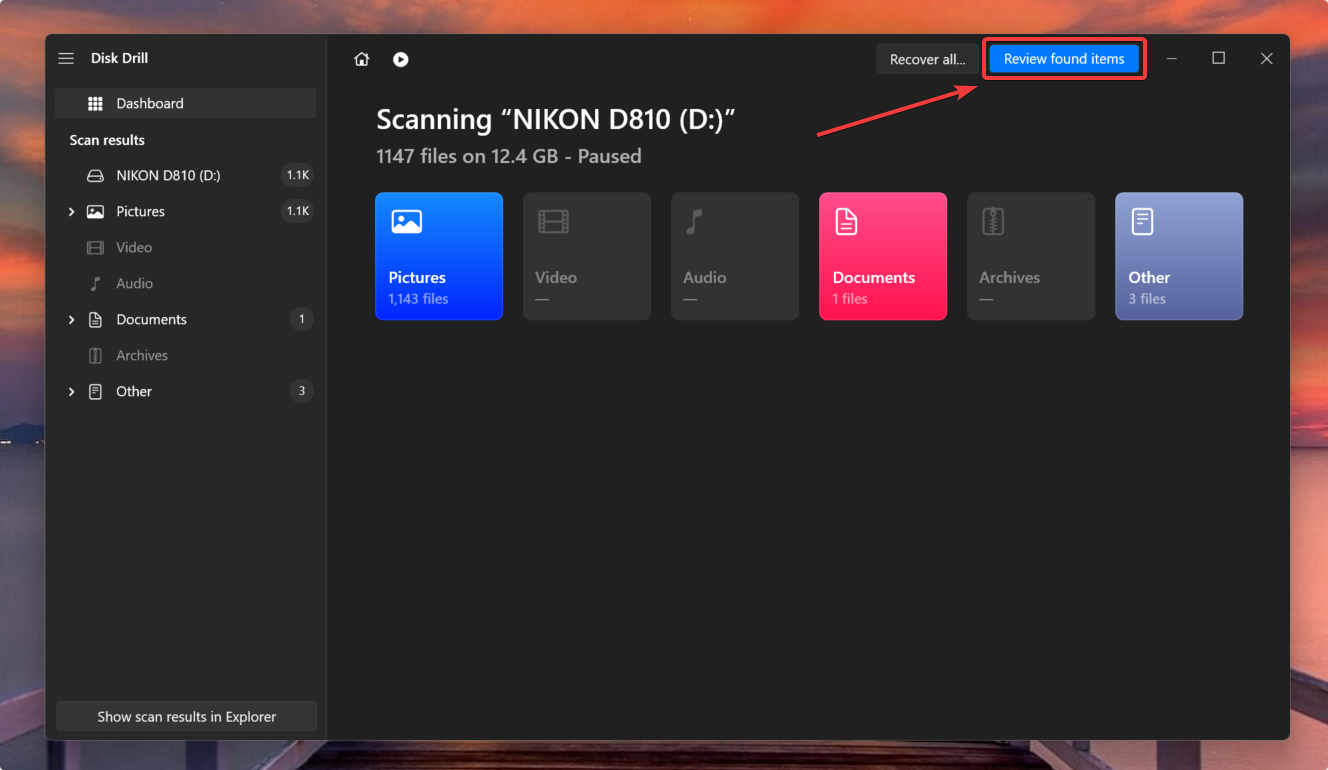The width and height of the screenshot is (1328, 770).
Task: Select Other in the sidebar
Action: 186,391
